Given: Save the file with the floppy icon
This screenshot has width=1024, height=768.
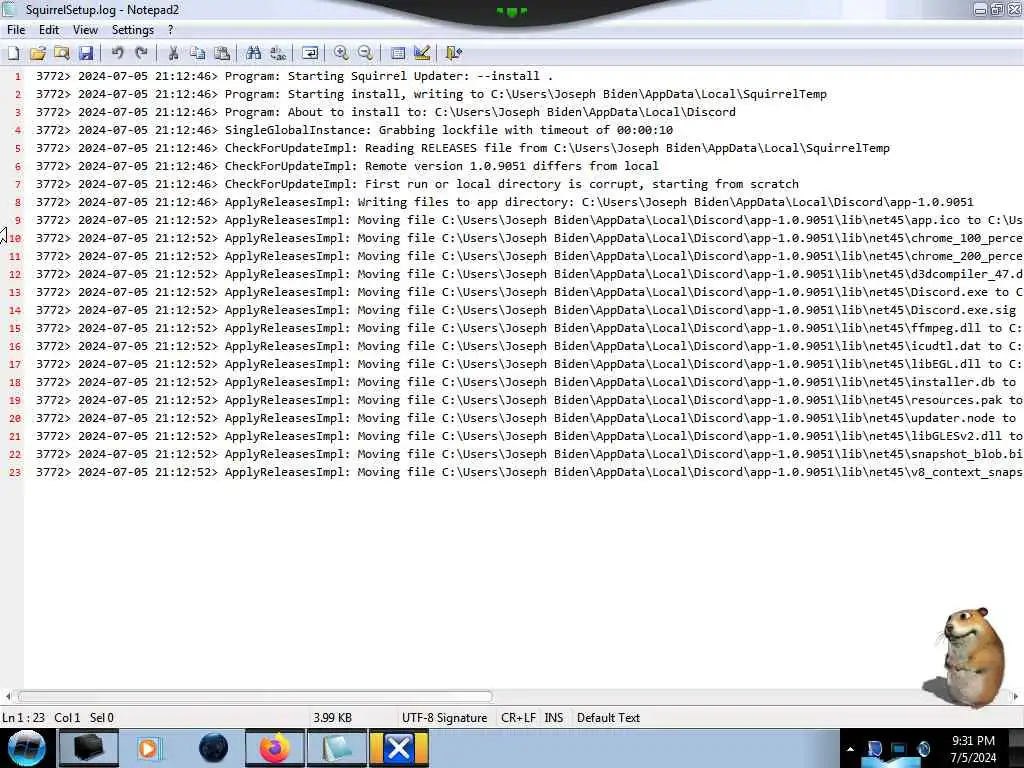Looking at the screenshot, I should click(86, 53).
